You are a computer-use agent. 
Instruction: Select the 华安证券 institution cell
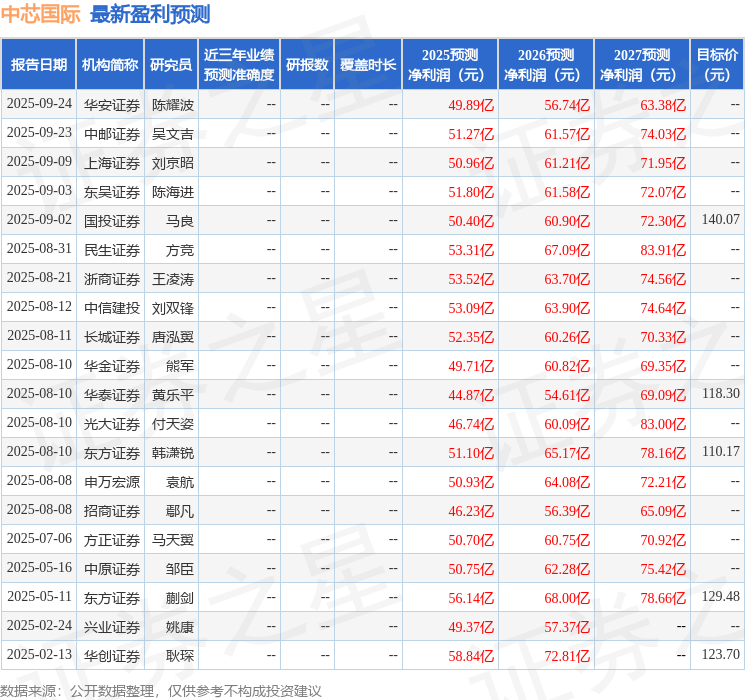pos(112,105)
